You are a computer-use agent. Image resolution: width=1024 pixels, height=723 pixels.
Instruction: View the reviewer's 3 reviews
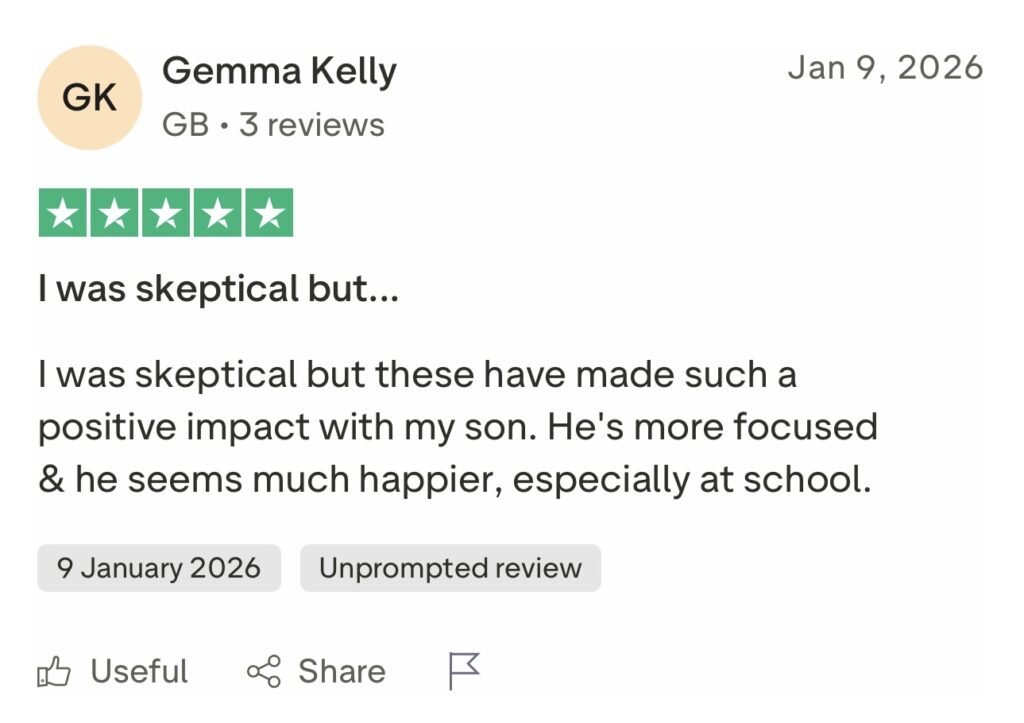[x=311, y=125]
